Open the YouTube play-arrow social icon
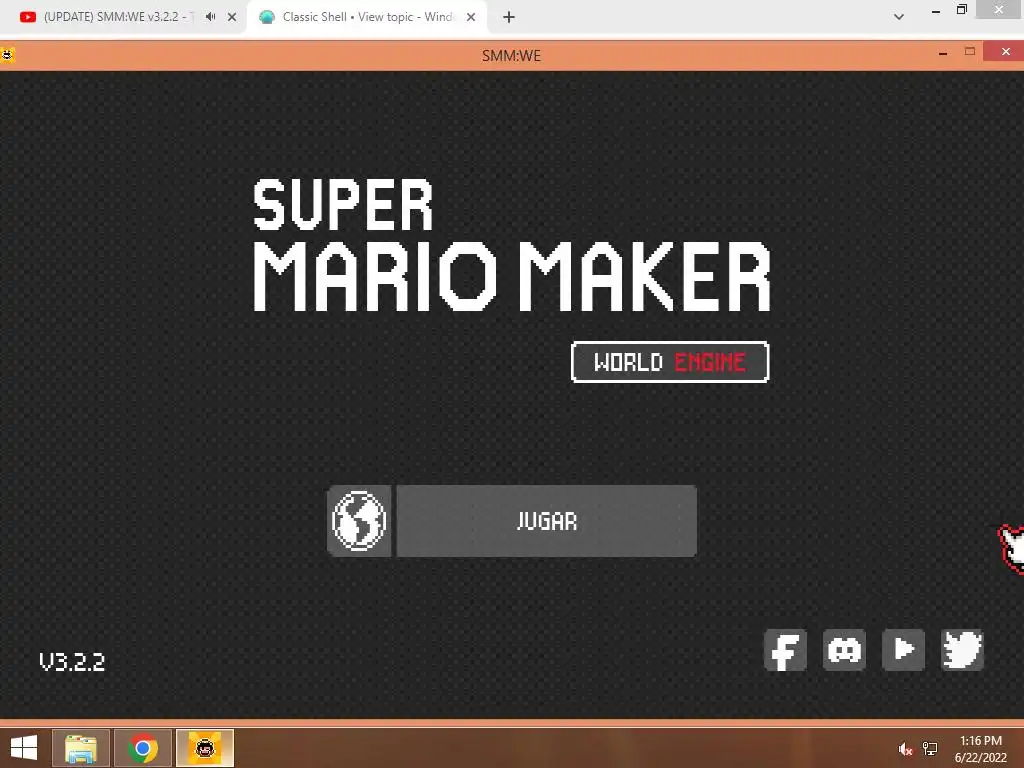The image size is (1024, 768). tap(903, 650)
